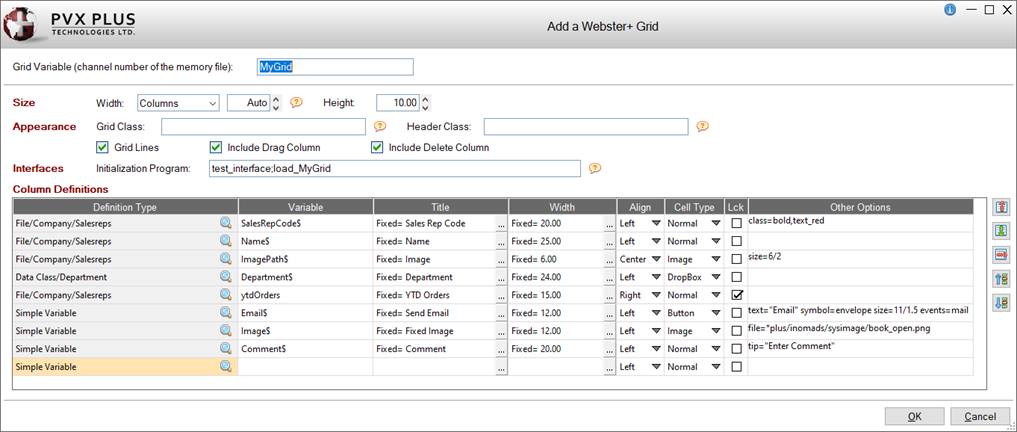Open Align dropdown for SalesRepCode$ row
1017x432 pixels.
click(x=656, y=223)
